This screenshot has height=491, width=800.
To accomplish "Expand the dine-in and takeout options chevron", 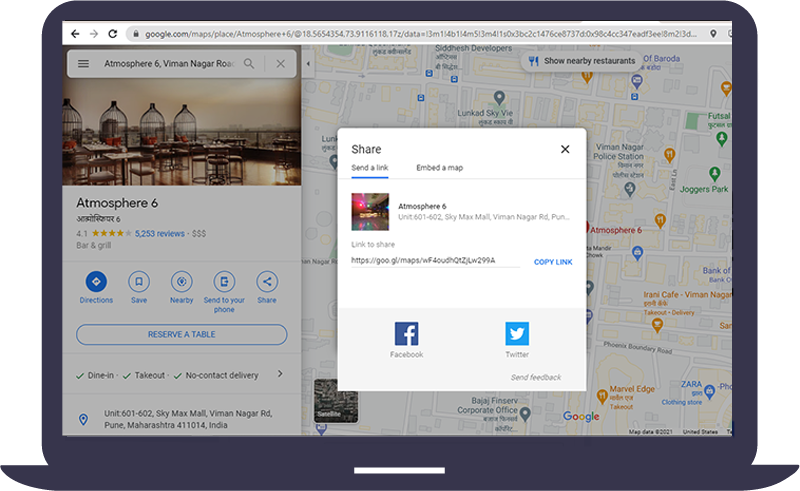I will click(x=280, y=374).
